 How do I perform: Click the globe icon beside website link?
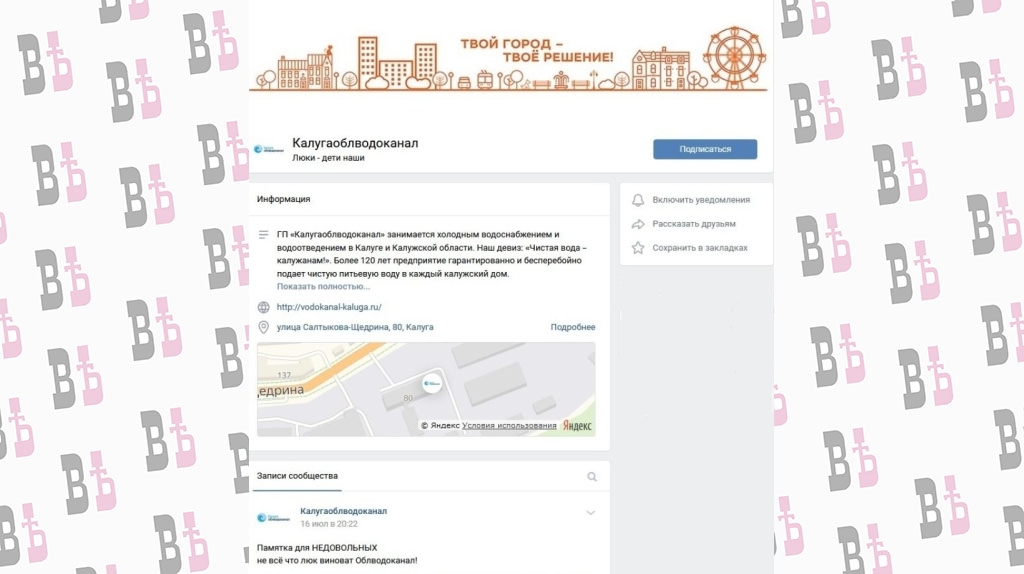tap(263, 307)
